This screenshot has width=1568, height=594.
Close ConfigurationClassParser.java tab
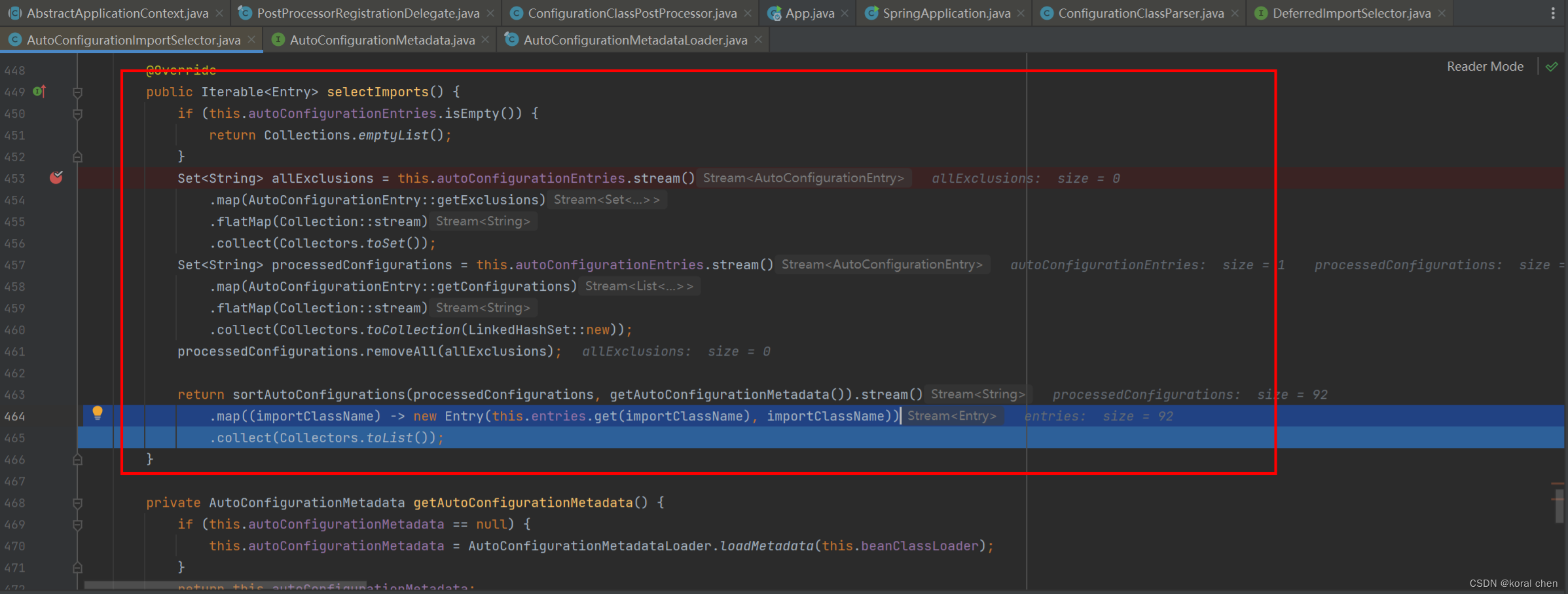click(x=1235, y=13)
